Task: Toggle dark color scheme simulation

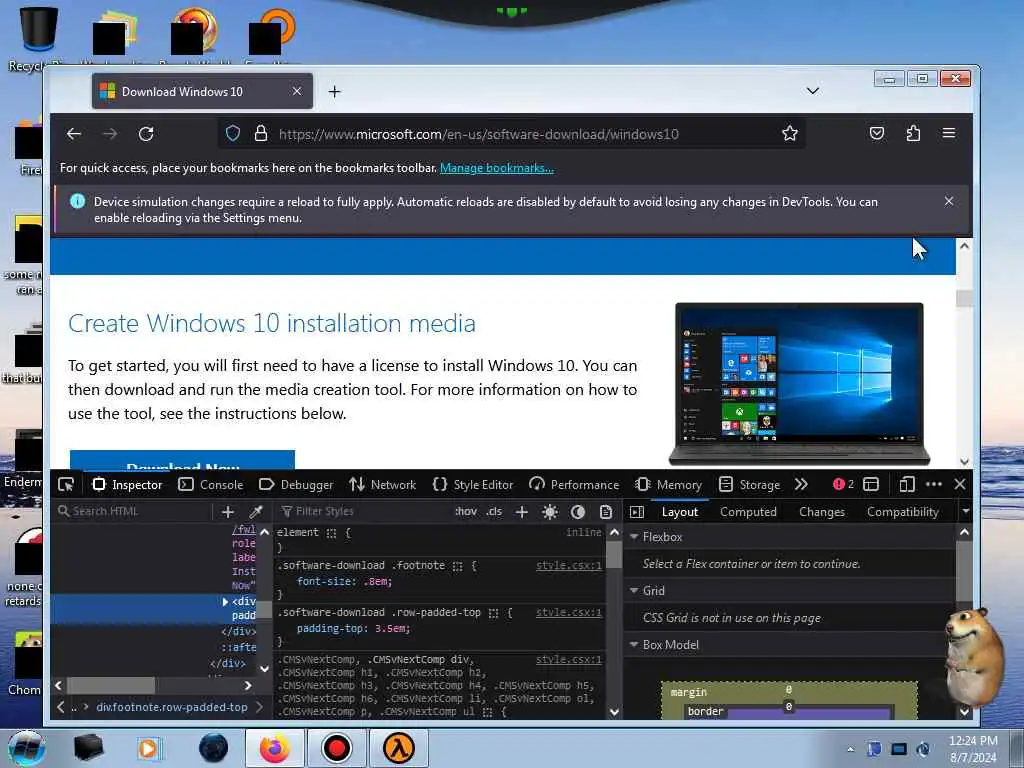Action: pos(578,512)
